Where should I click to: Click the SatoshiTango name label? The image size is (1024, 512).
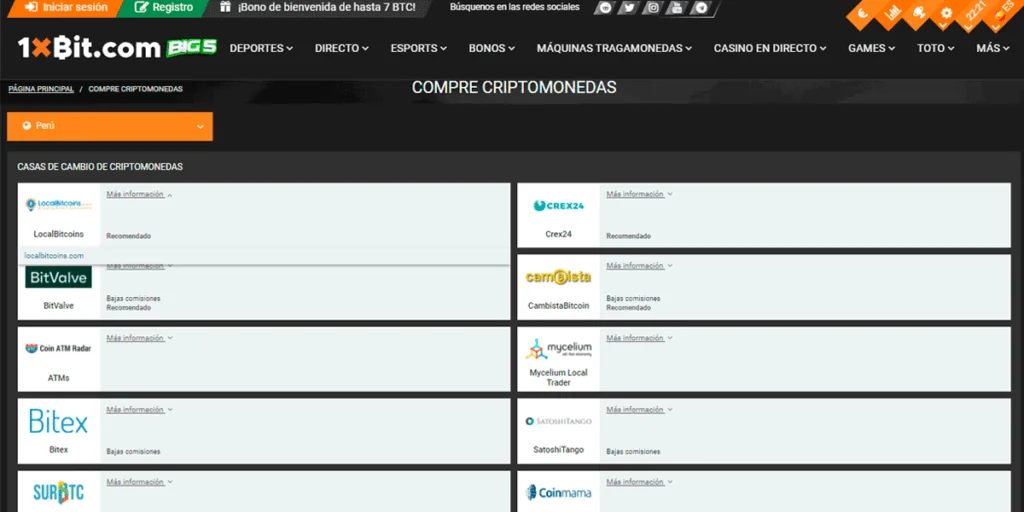pyautogui.click(x=558, y=450)
